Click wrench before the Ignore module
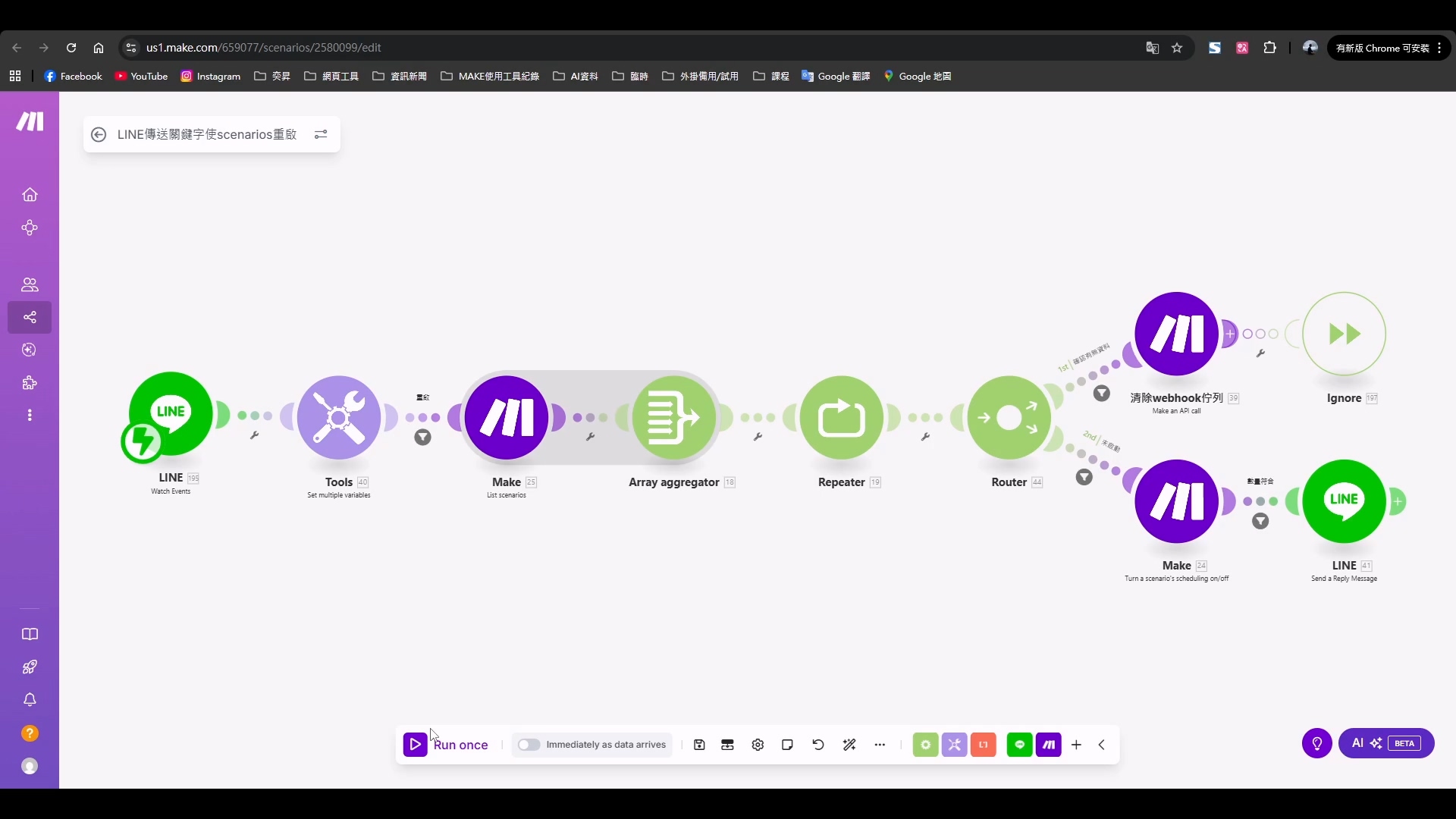The image size is (1456, 819). click(x=1260, y=353)
